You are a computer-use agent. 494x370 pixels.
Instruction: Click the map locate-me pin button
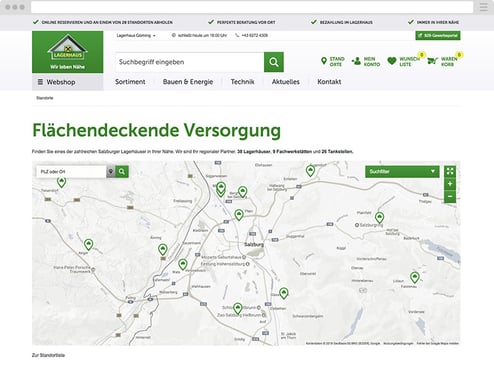point(111,172)
